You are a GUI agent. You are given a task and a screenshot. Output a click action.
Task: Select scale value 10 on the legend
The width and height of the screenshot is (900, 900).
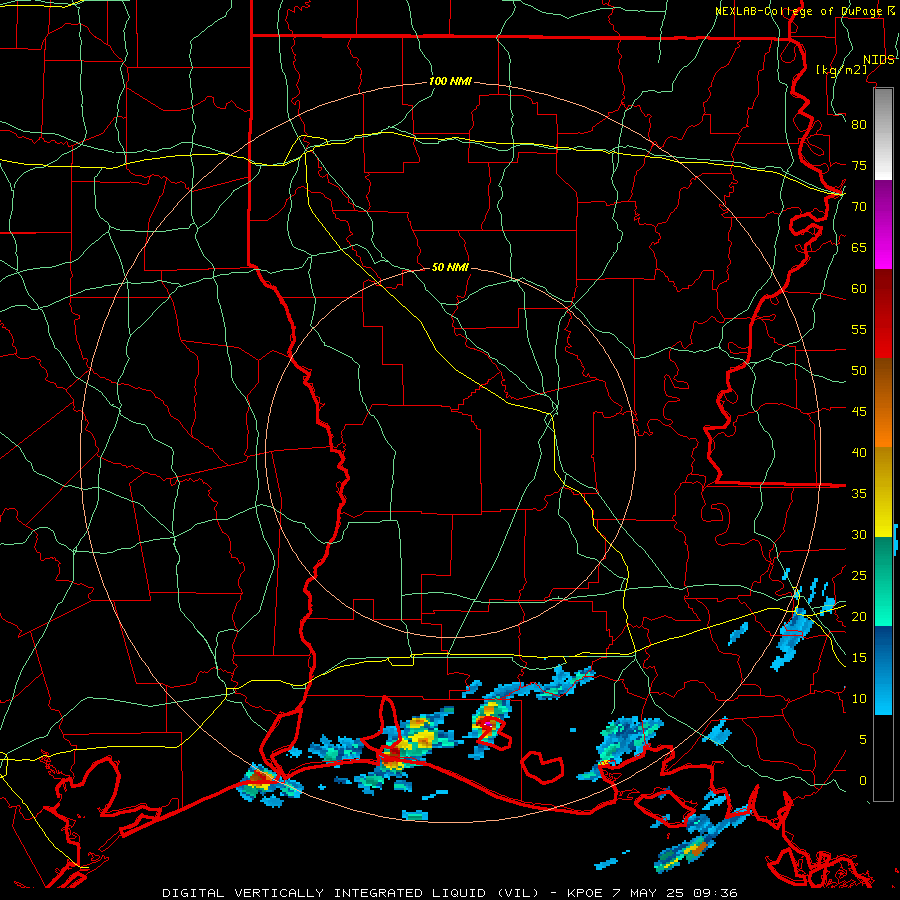point(859,699)
